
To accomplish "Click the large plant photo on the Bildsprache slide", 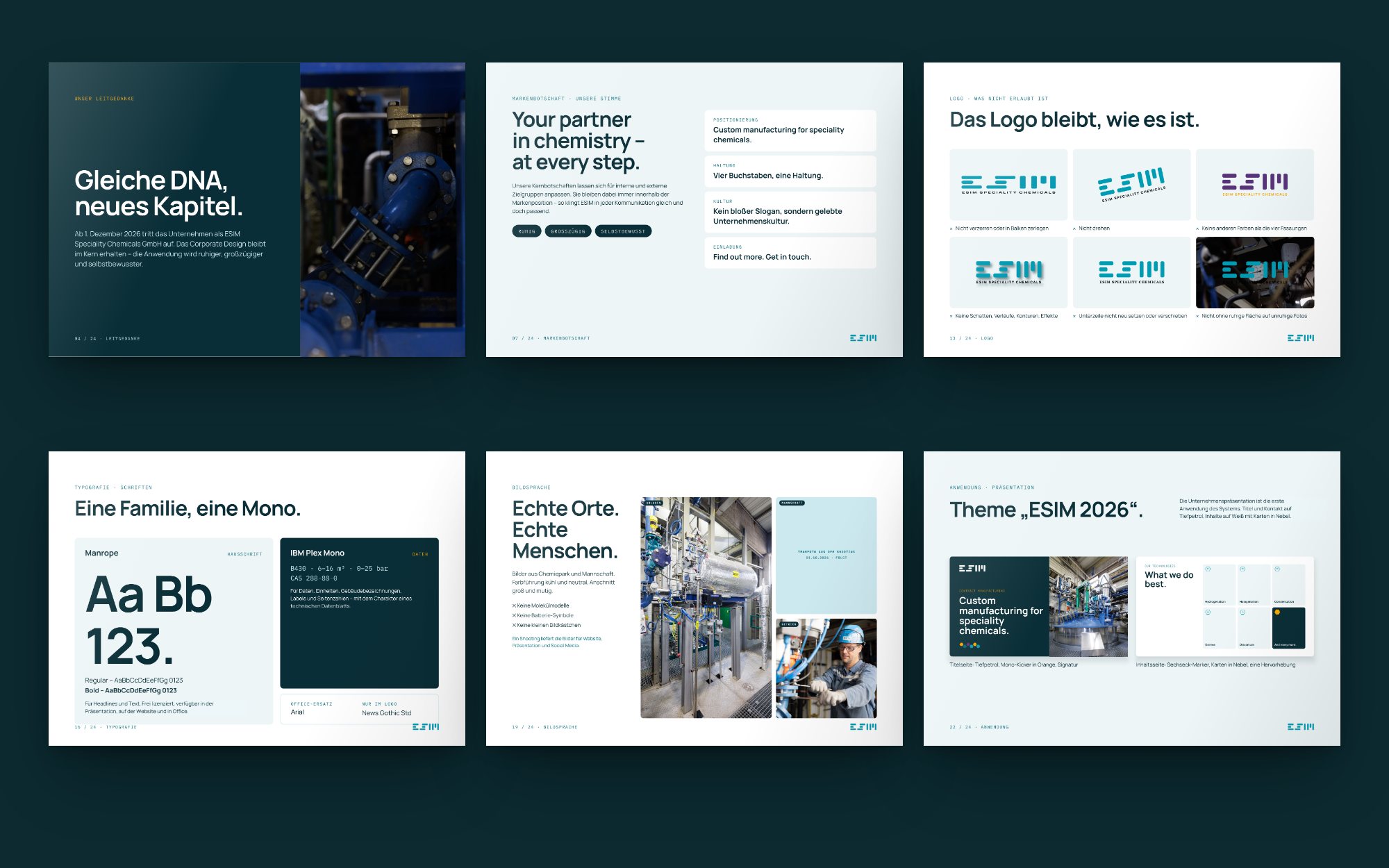I will tap(706, 608).
